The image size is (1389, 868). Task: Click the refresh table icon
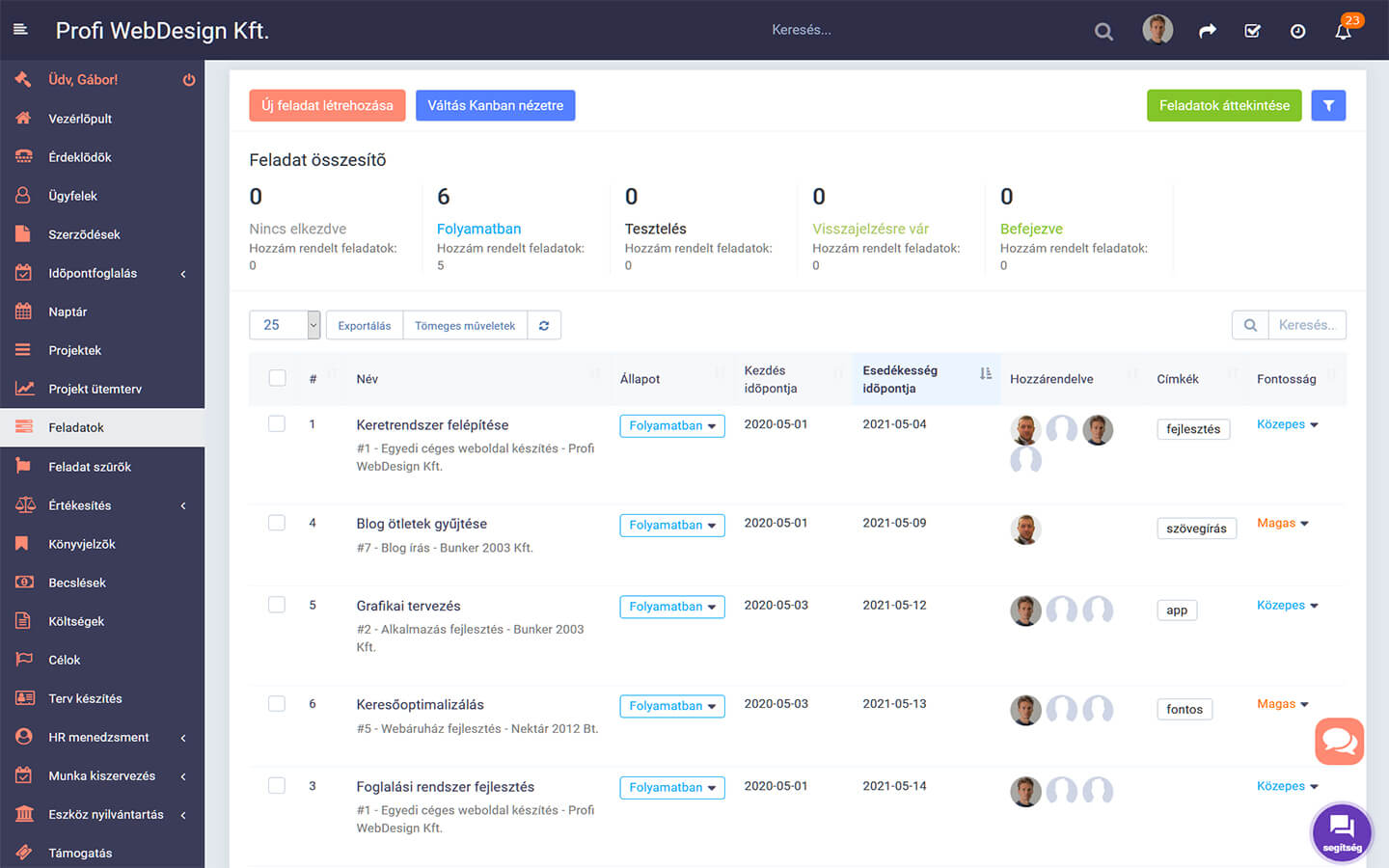[544, 326]
